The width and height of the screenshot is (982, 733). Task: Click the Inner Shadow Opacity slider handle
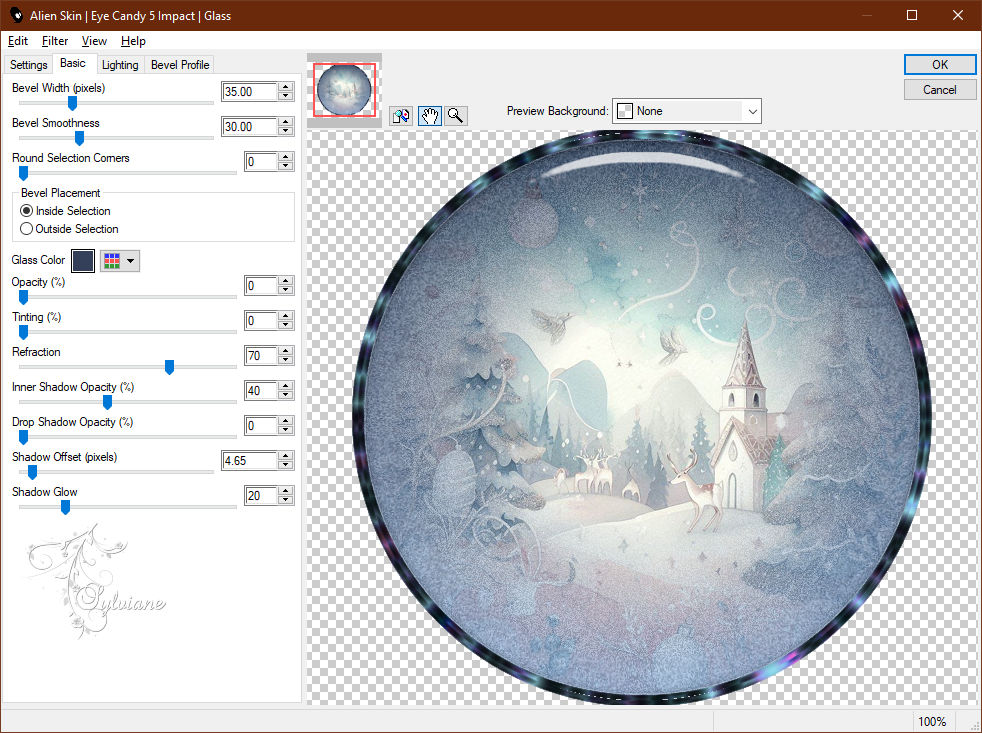[107, 402]
